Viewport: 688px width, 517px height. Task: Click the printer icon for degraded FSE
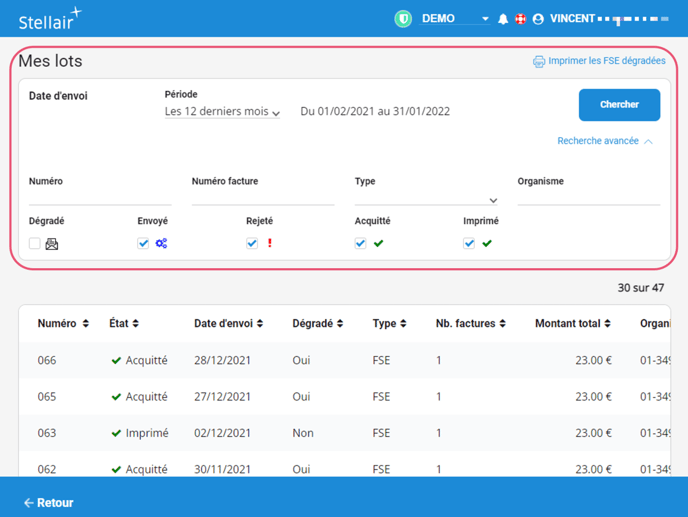click(539, 61)
